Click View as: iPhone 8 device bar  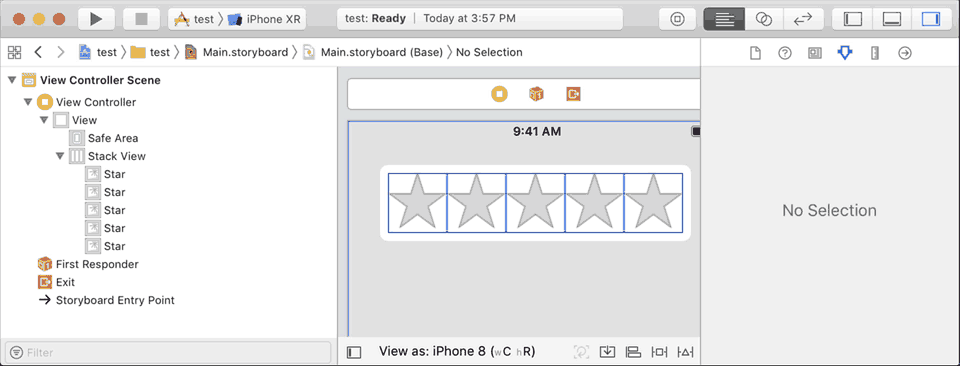click(x=457, y=351)
